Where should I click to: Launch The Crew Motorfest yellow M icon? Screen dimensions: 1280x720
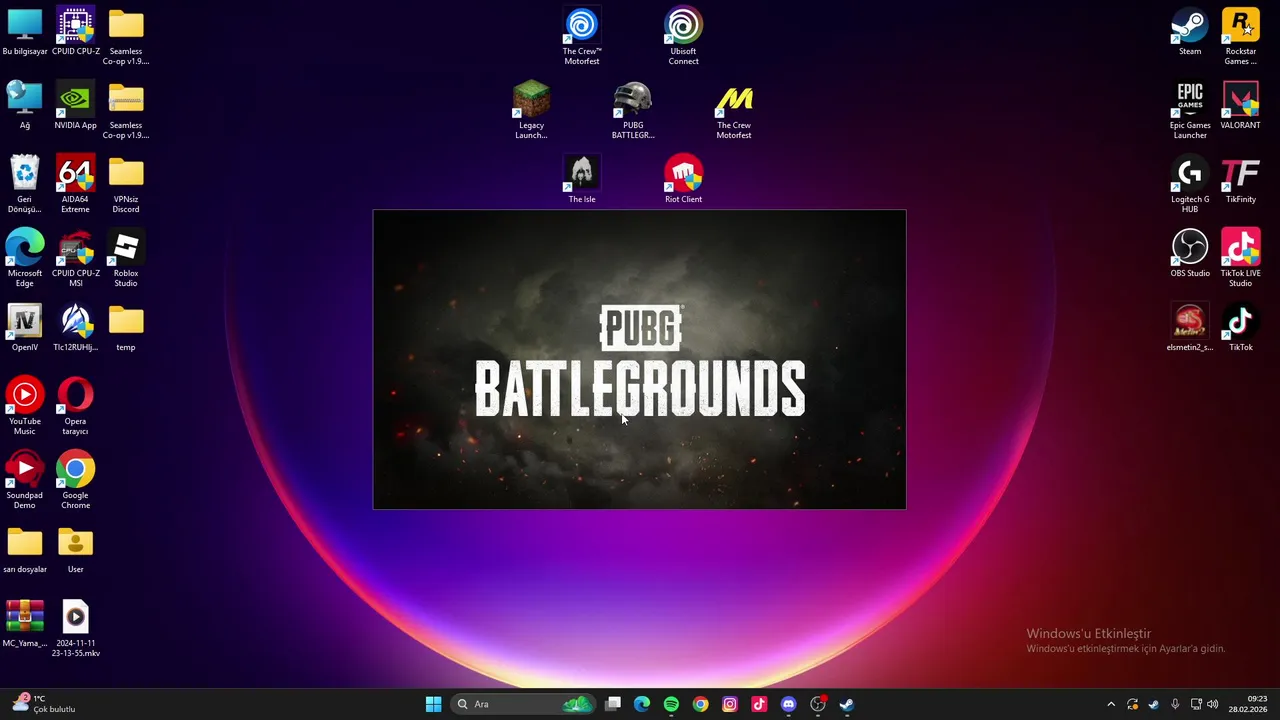click(734, 111)
